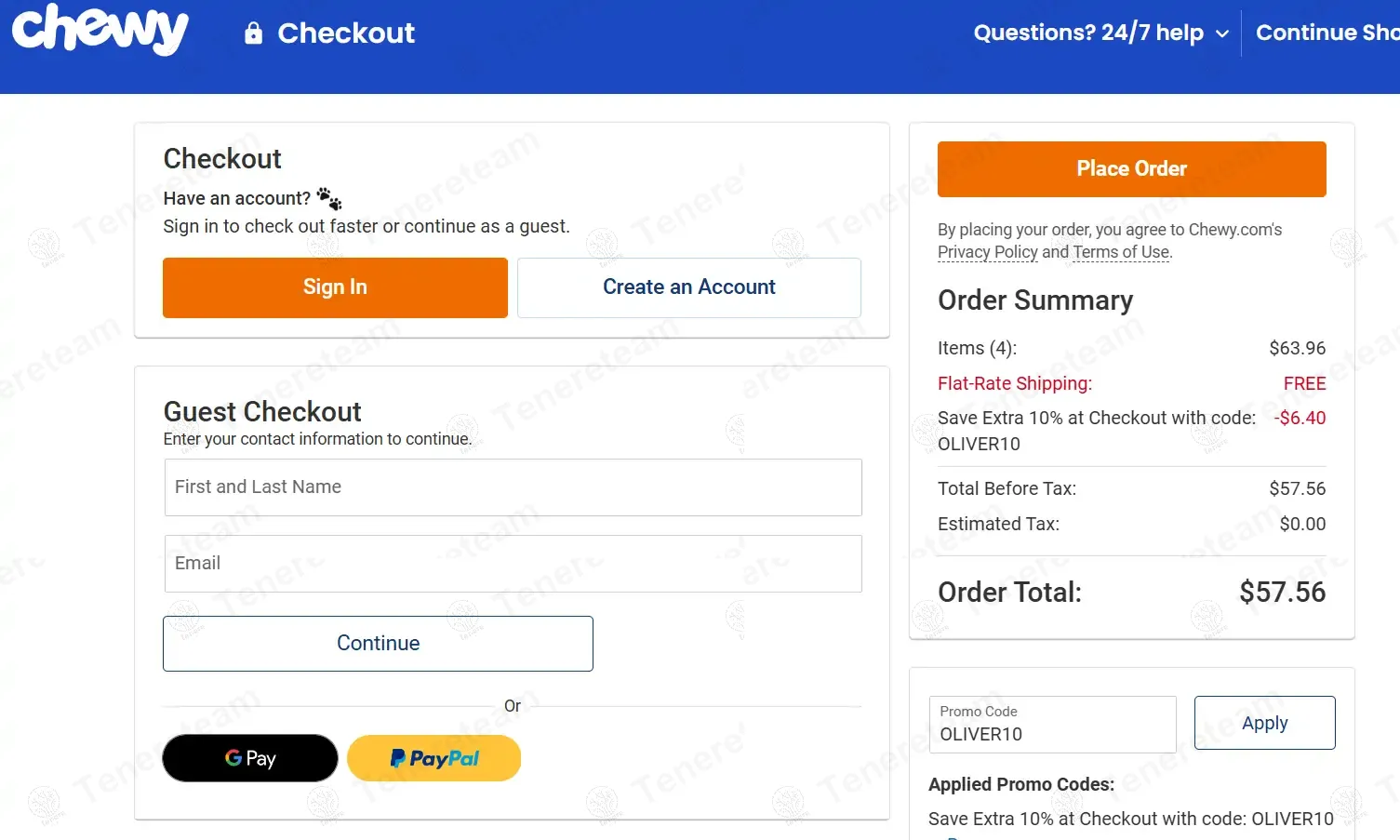The height and width of the screenshot is (840, 1400).
Task: Open the Privacy Policy link
Action: click(987, 252)
